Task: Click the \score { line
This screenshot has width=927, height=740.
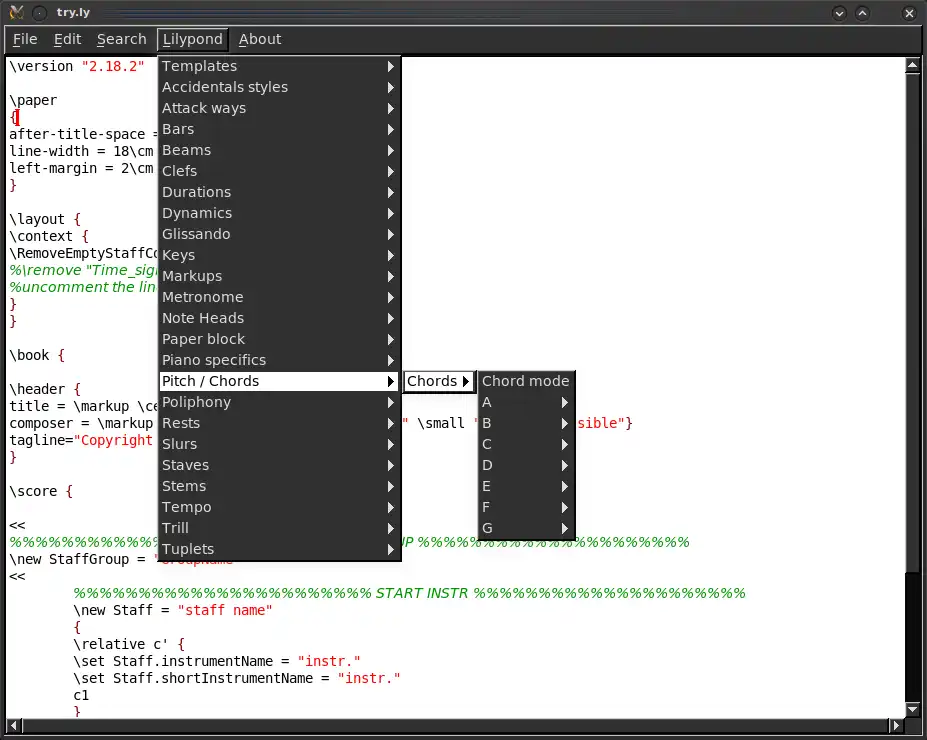Action: [x=41, y=491]
